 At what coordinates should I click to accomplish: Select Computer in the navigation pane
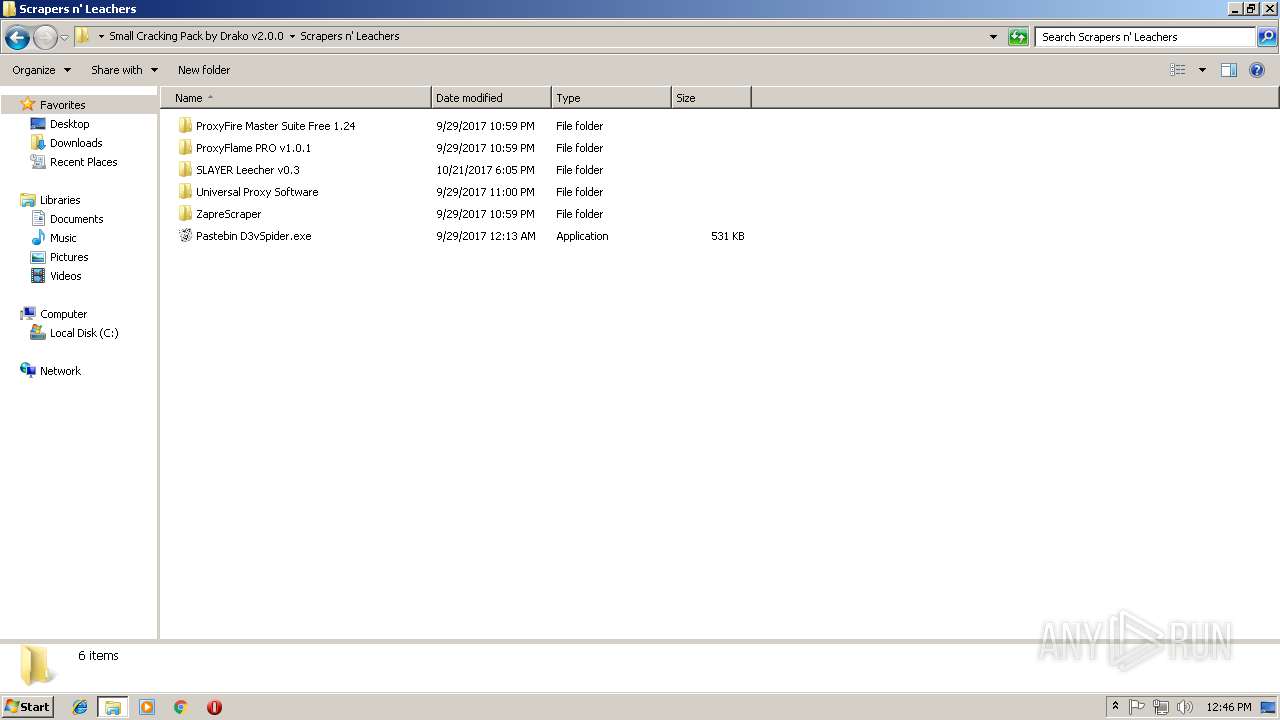pyautogui.click(x=63, y=314)
